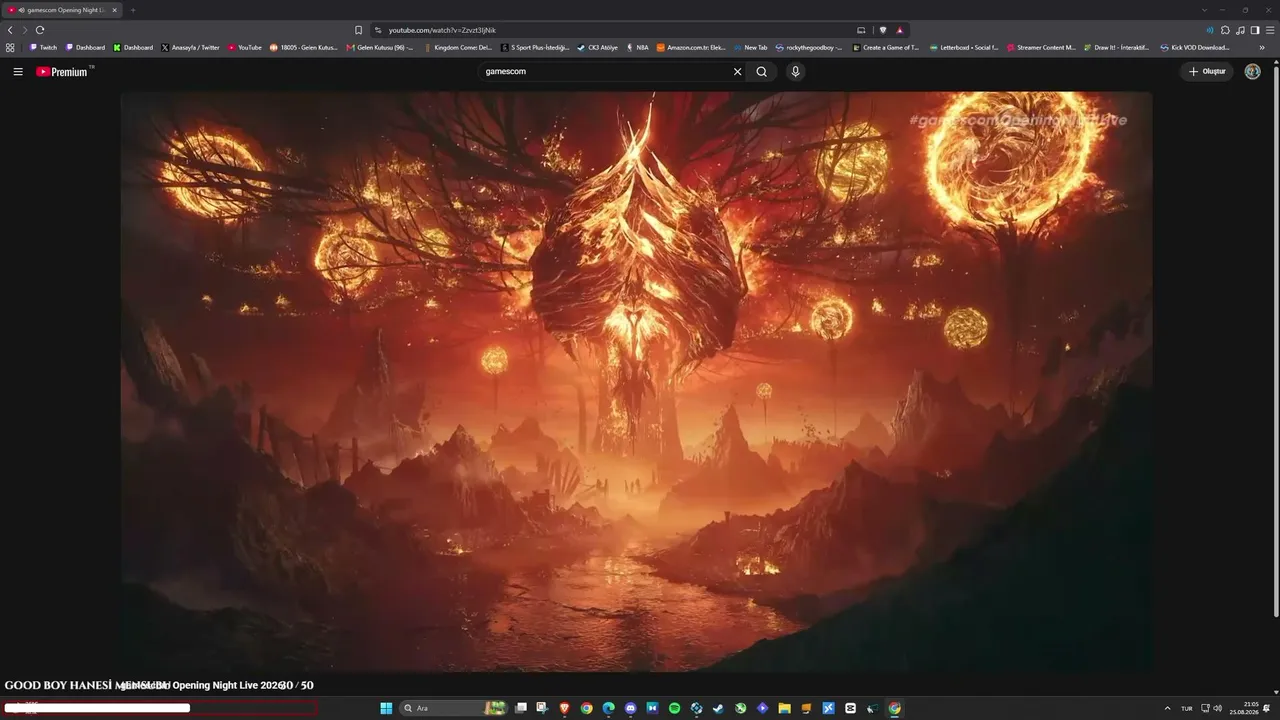Open the apps grid in bookmarks bar
This screenshot has width=1280, height=720.
point(10,47)
